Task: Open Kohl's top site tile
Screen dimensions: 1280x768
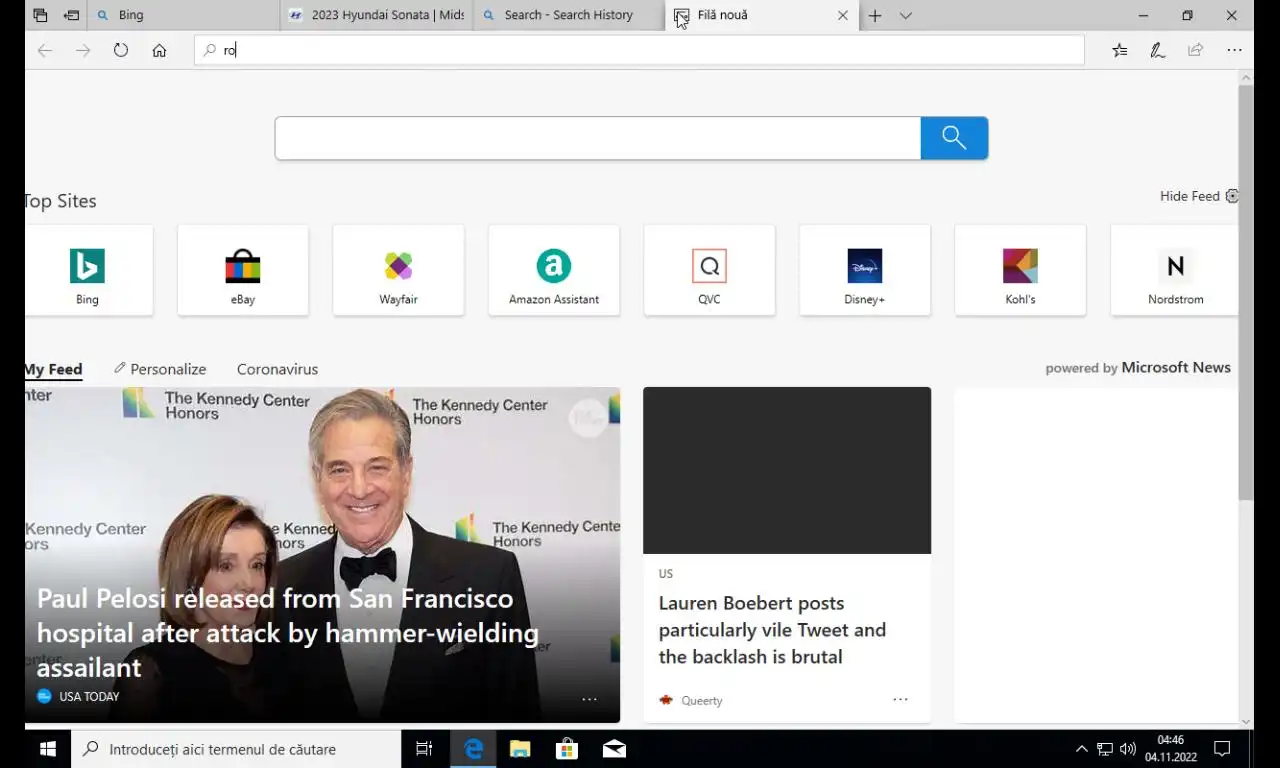Action: point(1020,270)
